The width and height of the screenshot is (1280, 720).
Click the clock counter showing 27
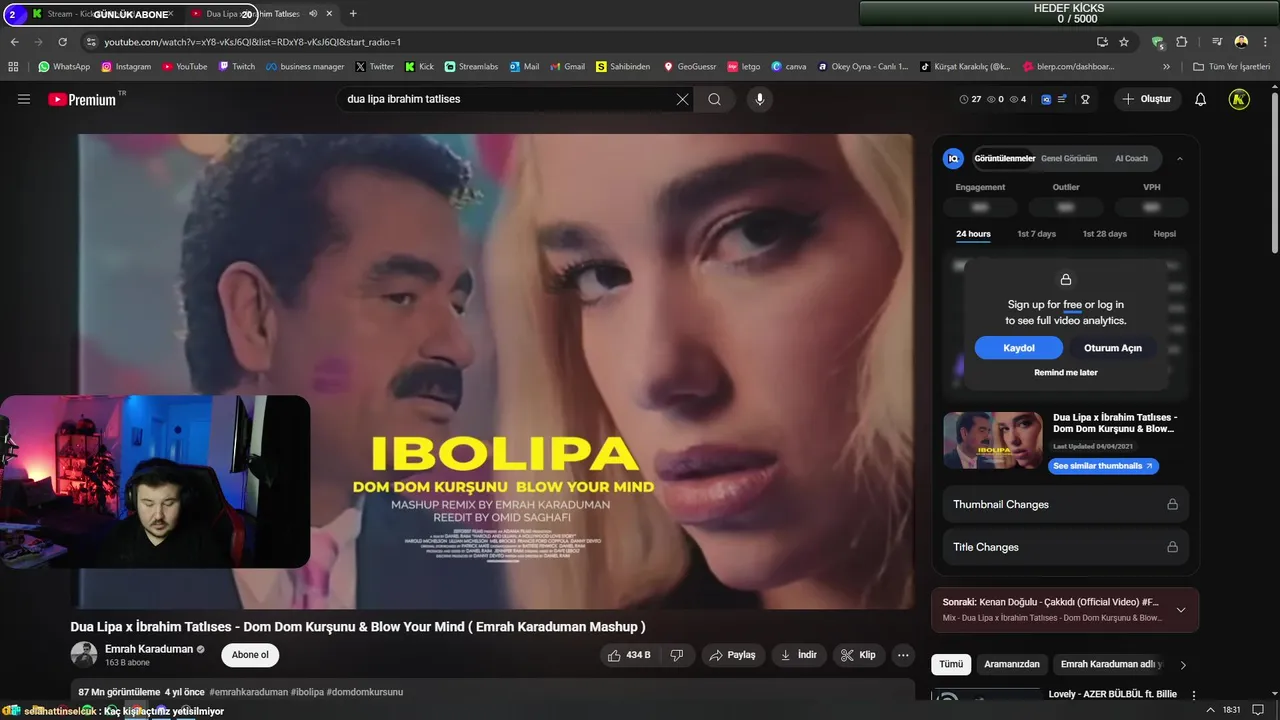click(970, 99)
